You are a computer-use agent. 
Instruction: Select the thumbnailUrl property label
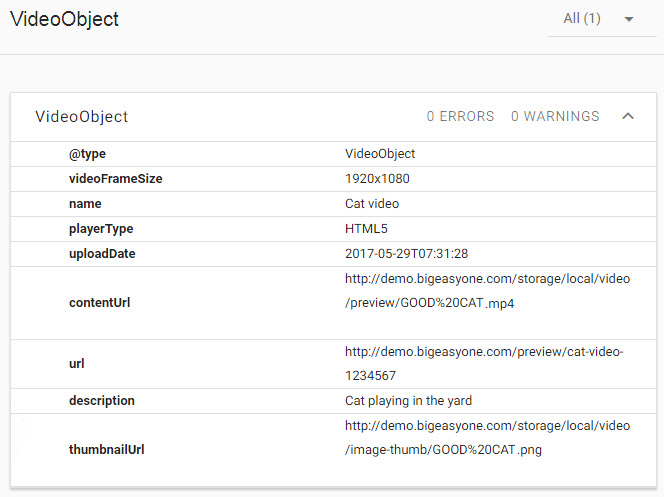(107, 450)
